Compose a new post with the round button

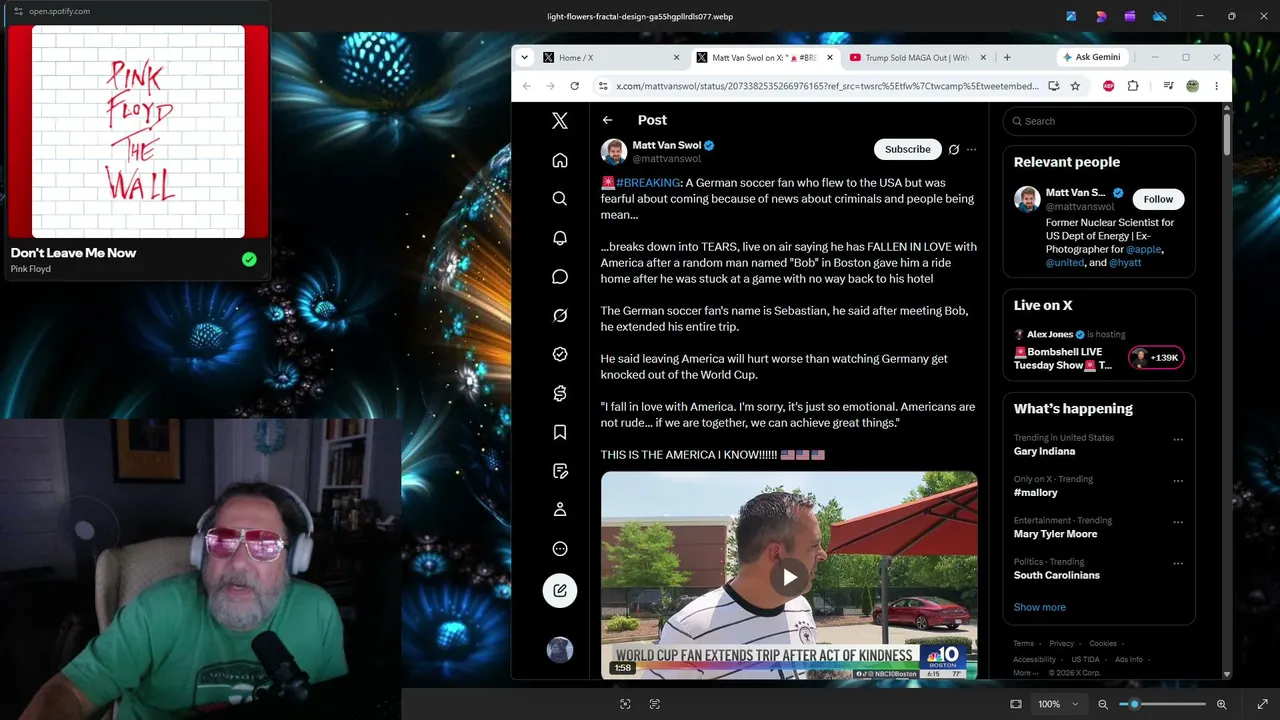(560, 590)
